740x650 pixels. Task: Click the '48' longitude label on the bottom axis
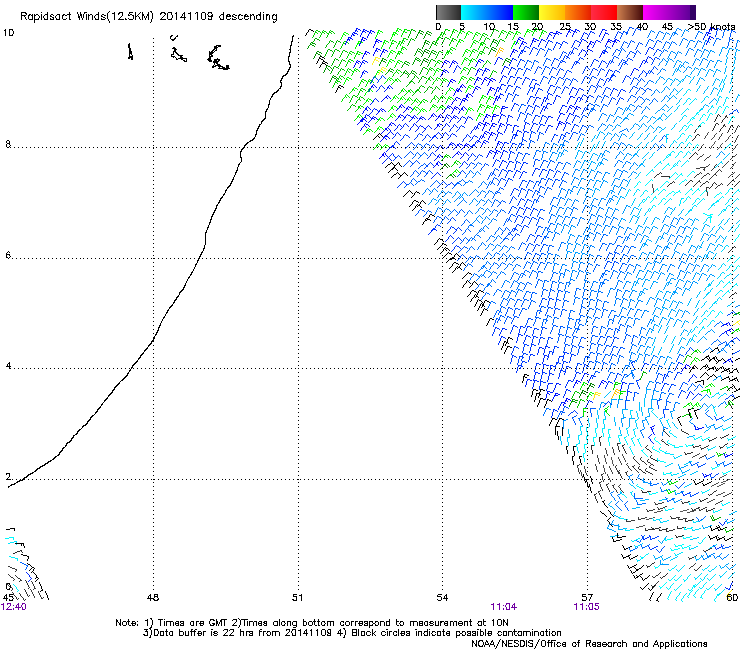click(153, 598)
